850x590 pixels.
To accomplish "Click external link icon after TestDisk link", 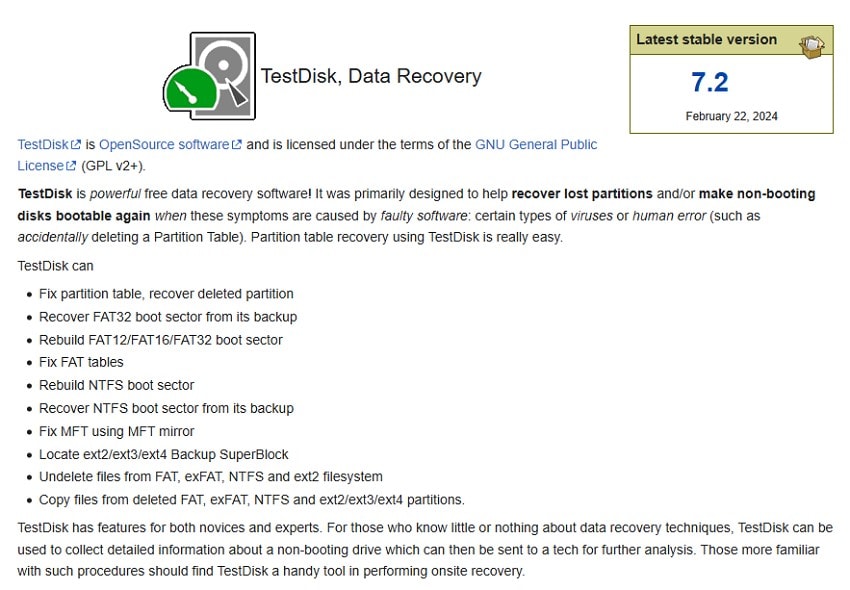I will pyautogui.click(x=77, y=145).
